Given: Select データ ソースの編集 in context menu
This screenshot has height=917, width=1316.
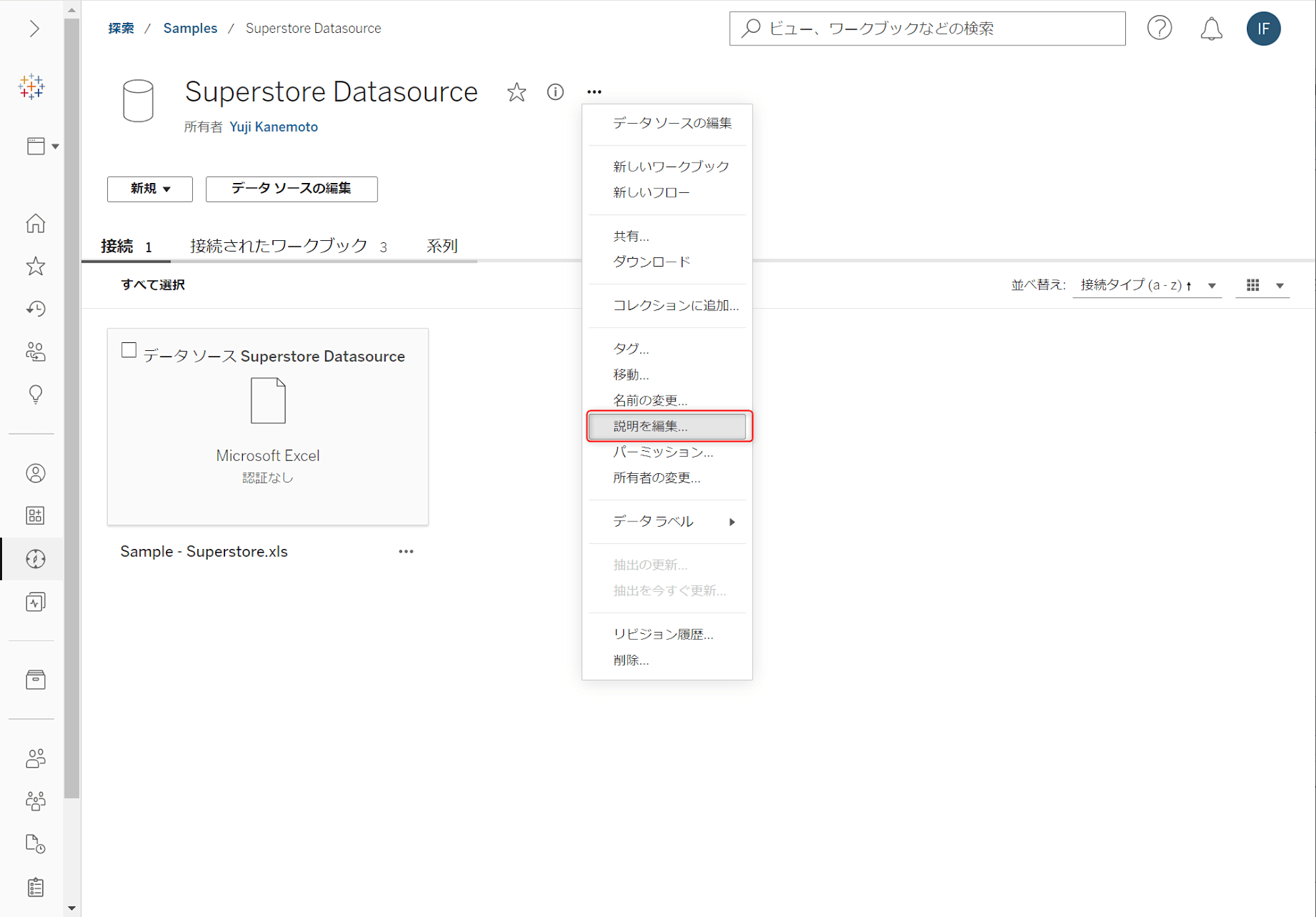Looking at the screenshot, I should pos(667,123).
